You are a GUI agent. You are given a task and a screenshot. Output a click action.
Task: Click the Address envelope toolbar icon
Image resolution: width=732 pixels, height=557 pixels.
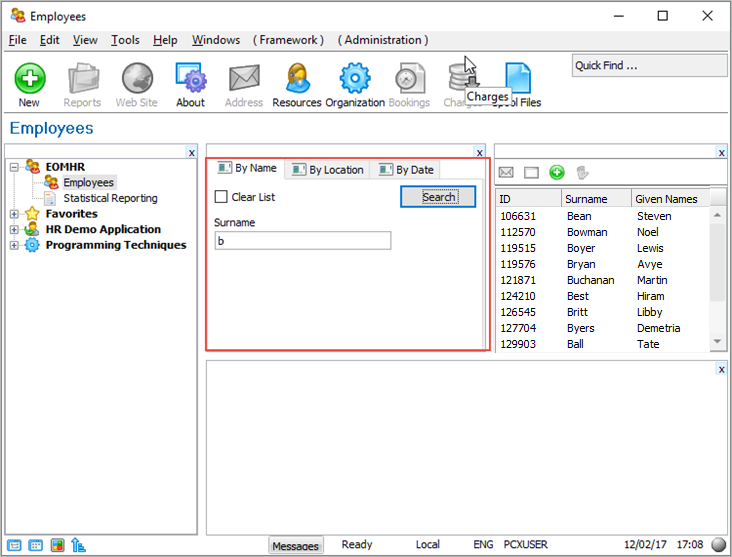(x=244, y=78)
